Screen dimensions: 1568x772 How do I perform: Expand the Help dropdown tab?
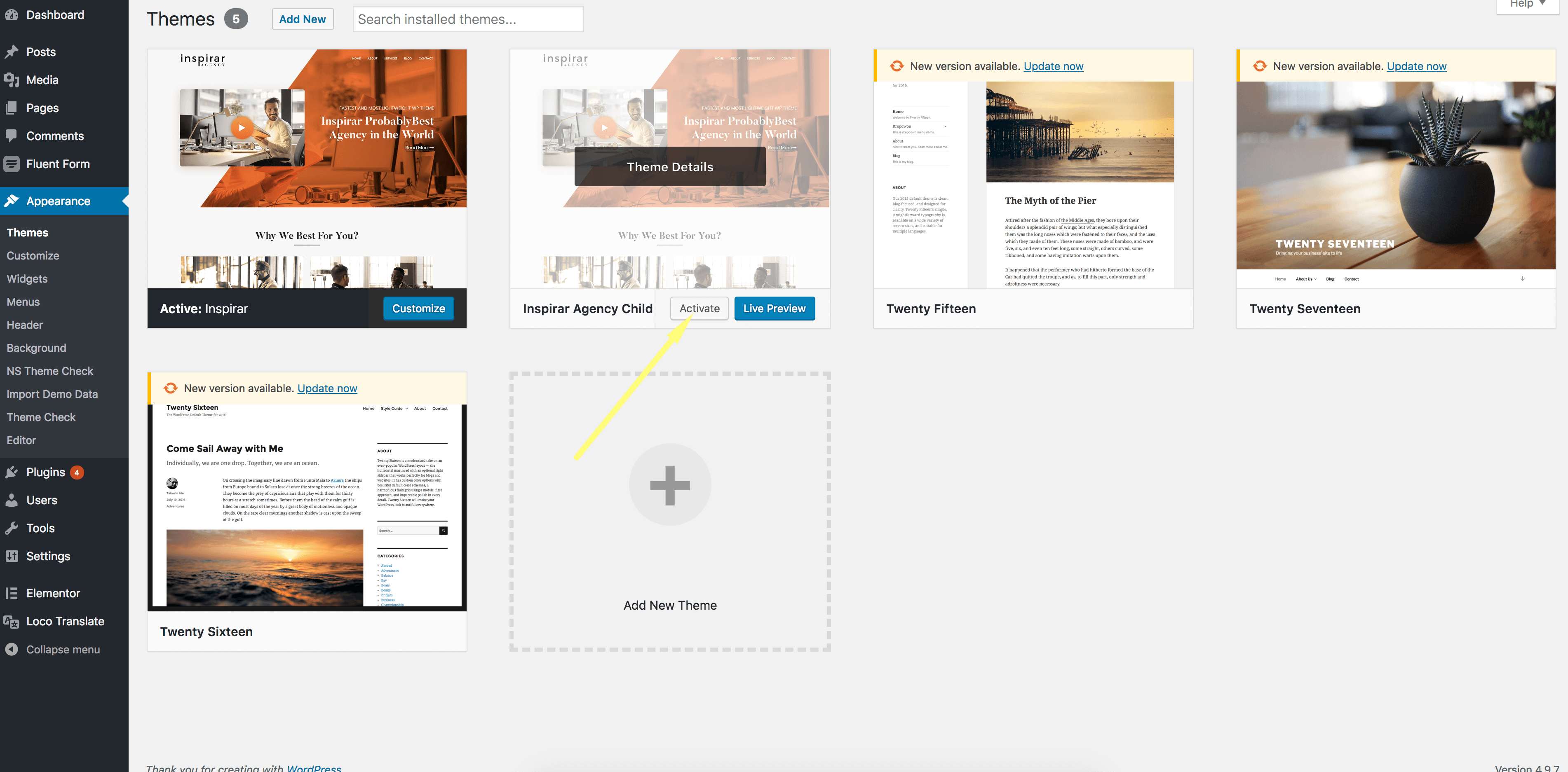click(1527, 4)
